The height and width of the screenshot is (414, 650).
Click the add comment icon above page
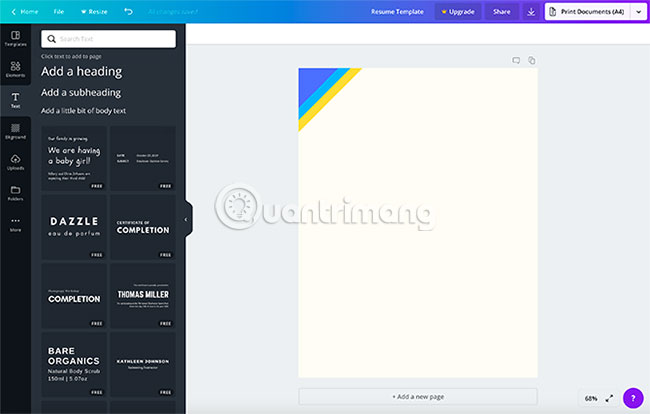pos(516,61)
